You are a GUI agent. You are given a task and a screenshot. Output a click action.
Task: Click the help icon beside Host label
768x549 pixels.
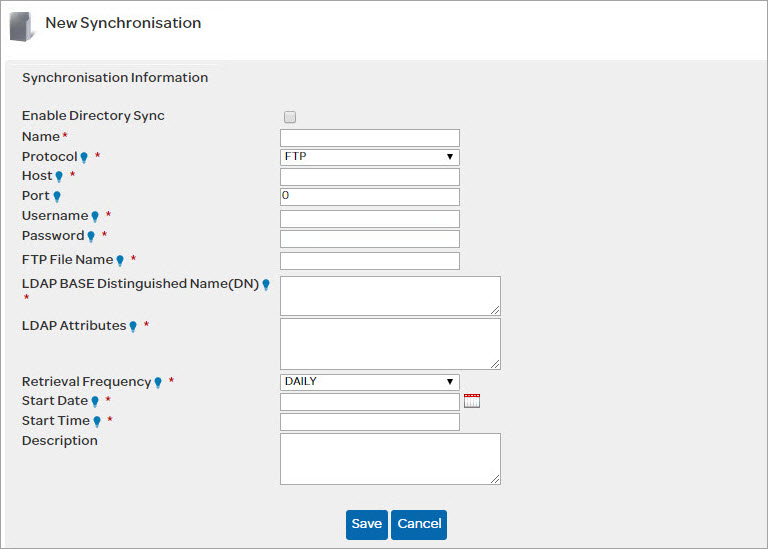click(x=59, y=177)
